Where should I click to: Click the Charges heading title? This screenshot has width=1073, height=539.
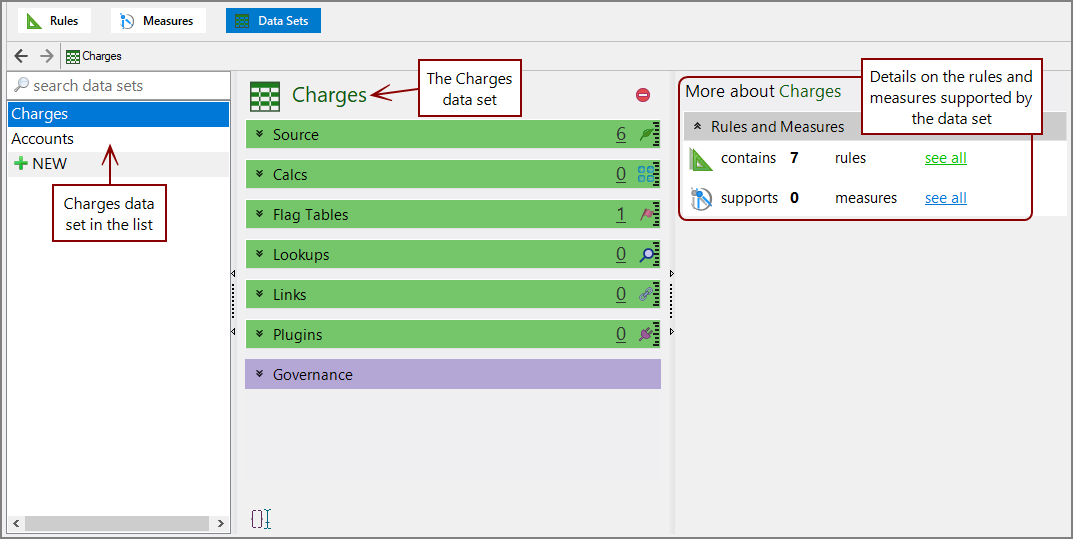click(330, 95)
